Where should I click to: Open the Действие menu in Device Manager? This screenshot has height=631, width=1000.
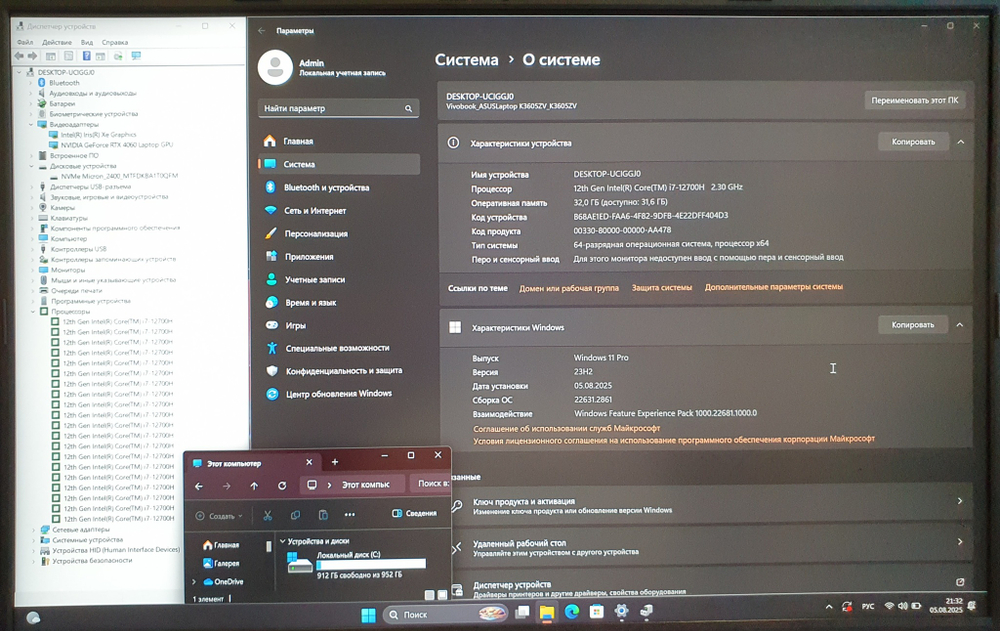point(57,42)
